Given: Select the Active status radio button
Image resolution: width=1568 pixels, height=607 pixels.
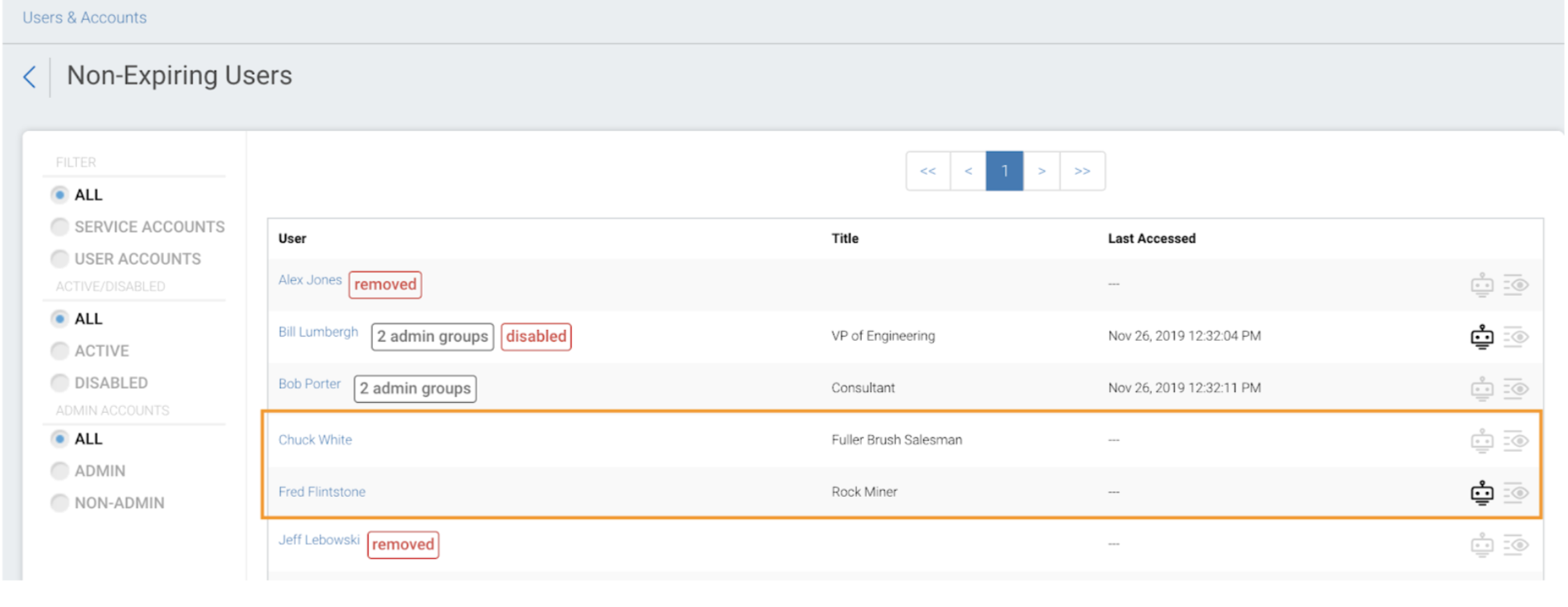Looking at the screenshot, I should [60, 351].
